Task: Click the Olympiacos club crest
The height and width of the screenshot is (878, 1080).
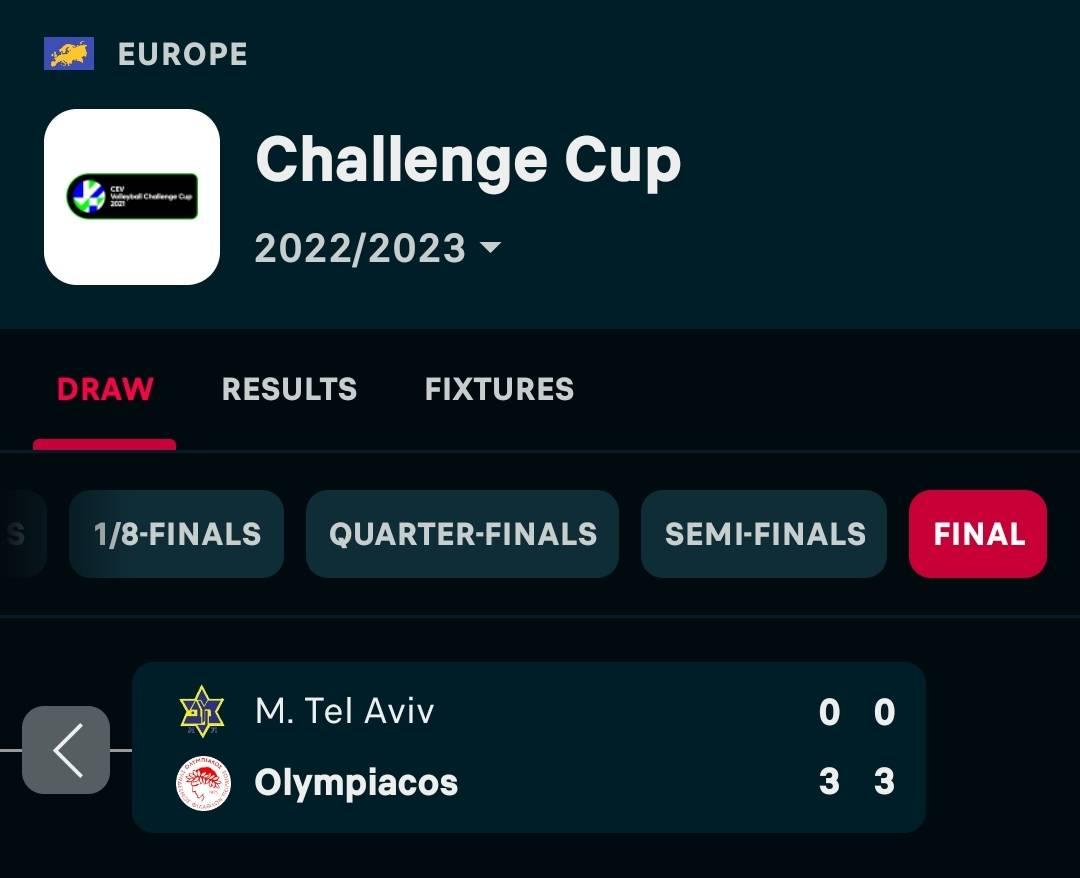Action: coord(203,783)
